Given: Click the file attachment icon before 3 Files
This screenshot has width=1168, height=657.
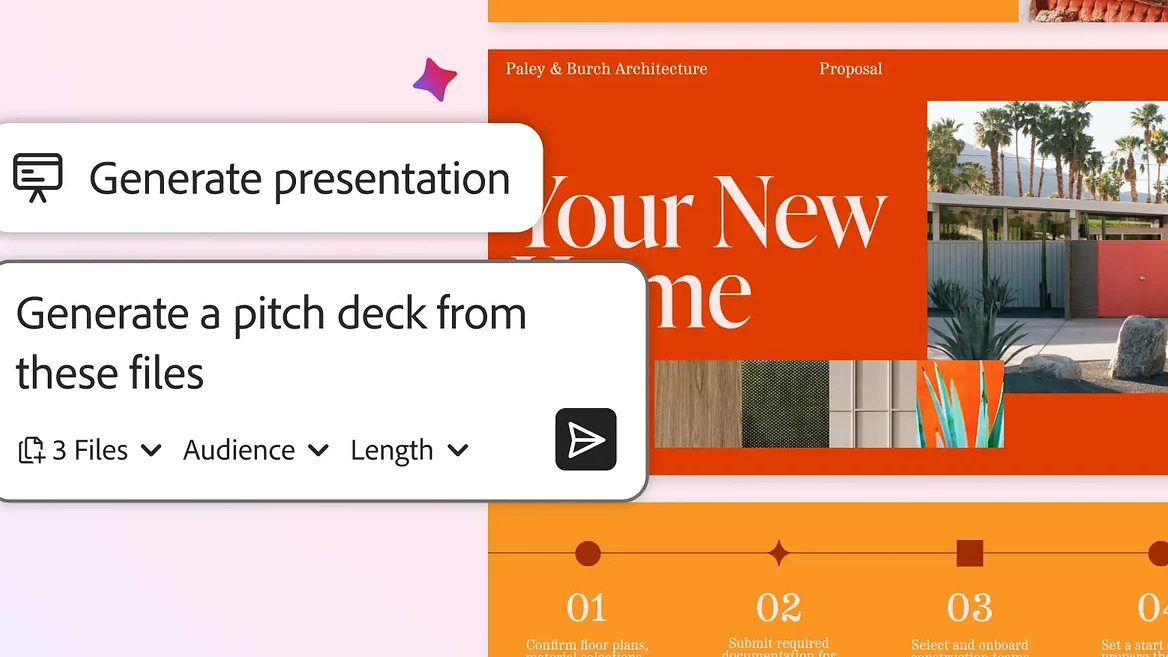Looking at the screenshot, I should coord(31,450).
